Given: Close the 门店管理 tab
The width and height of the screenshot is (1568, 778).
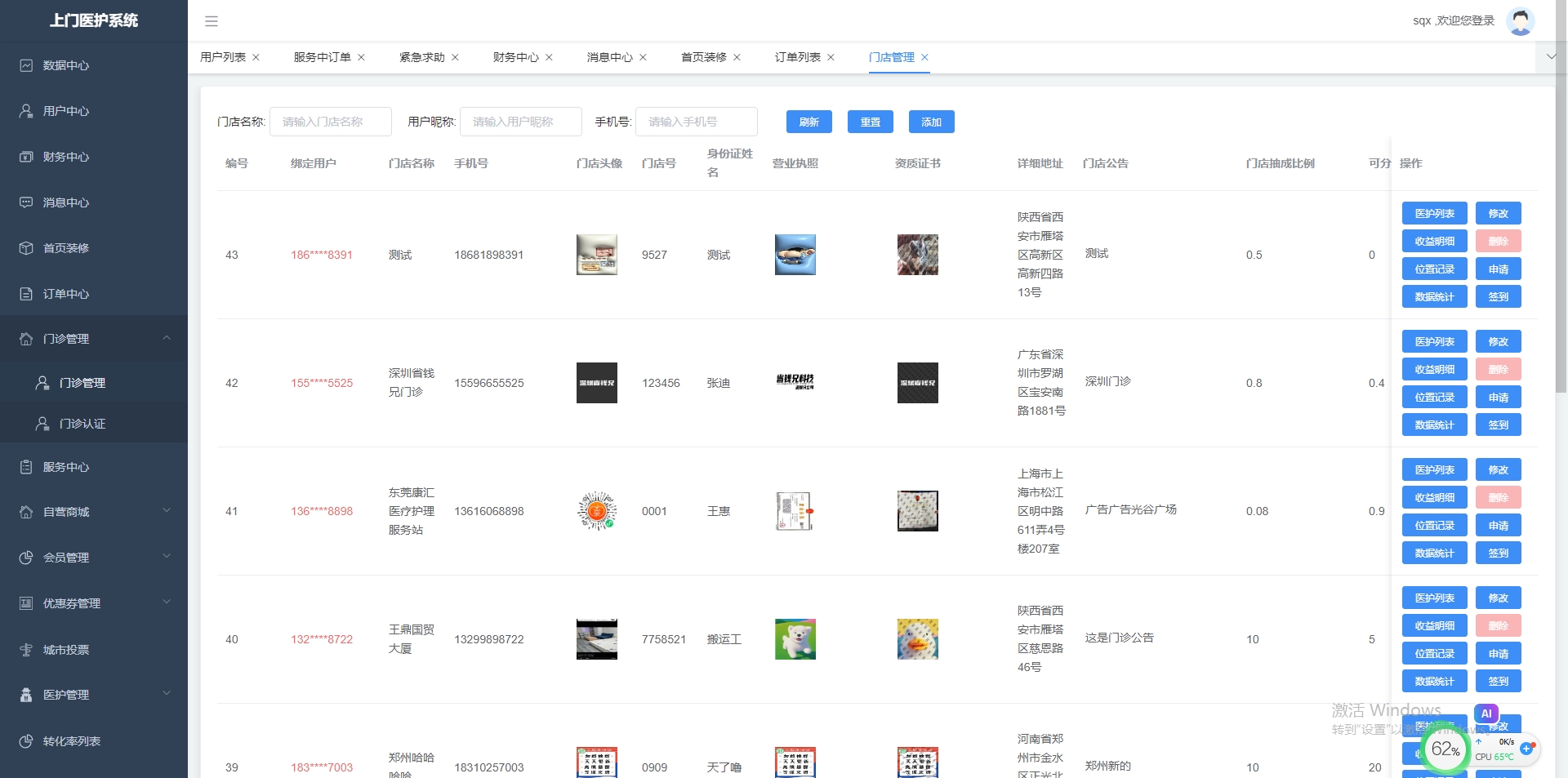Looking at the screenshot, I should [924, 57].
